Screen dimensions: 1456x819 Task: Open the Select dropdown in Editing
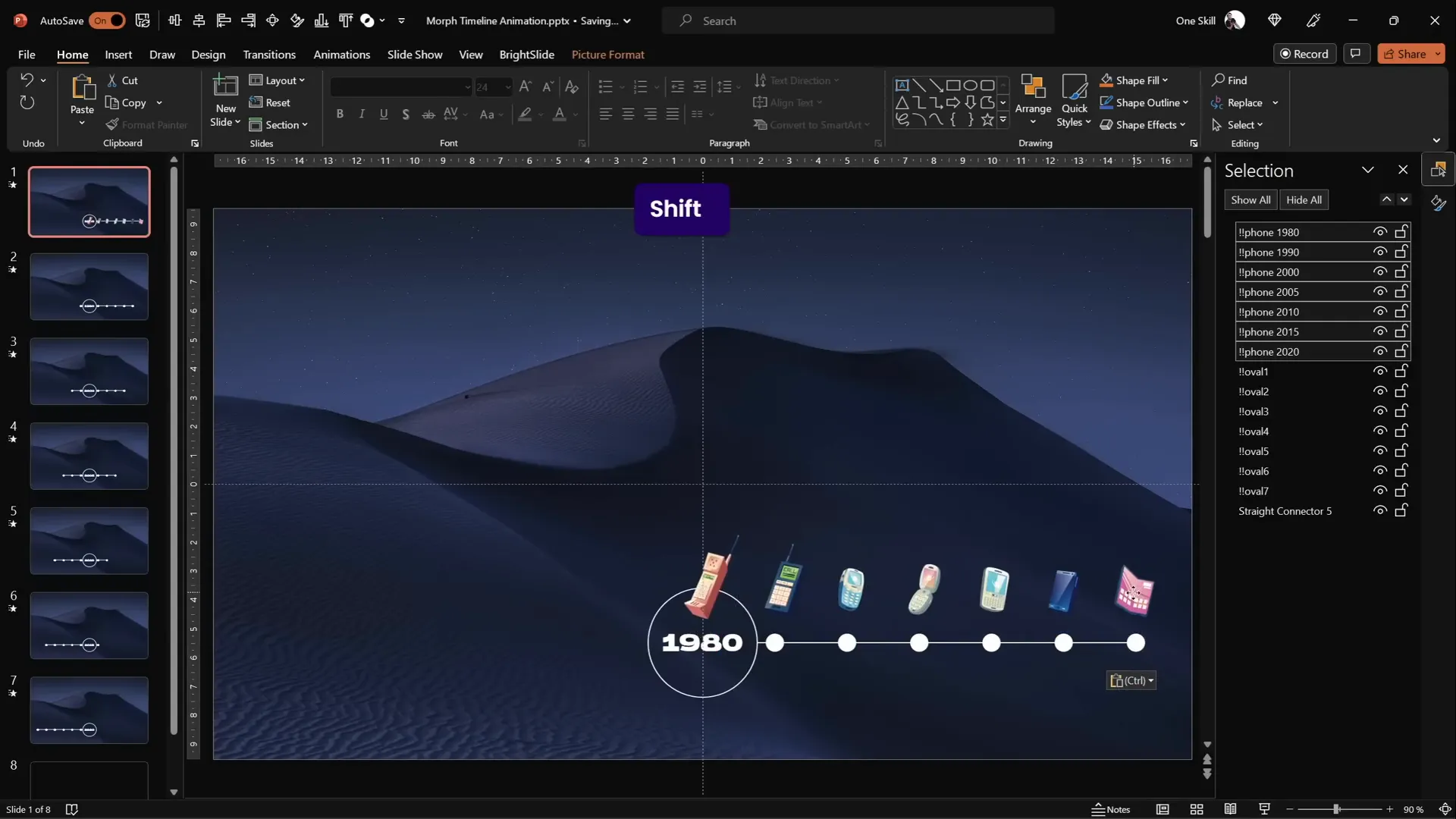click(x=1238, y=124)
